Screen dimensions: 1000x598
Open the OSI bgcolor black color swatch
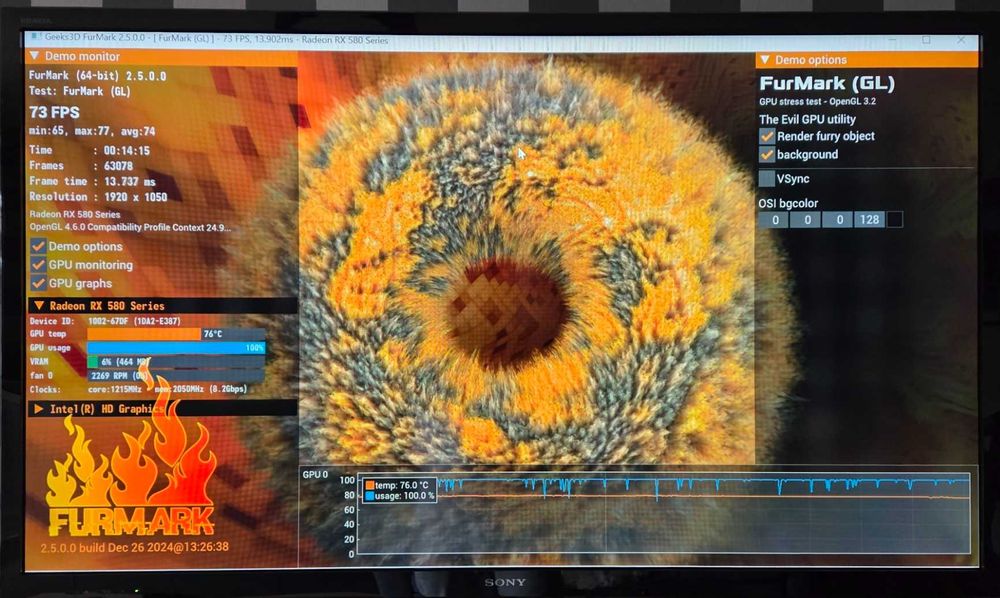point(895,220)
